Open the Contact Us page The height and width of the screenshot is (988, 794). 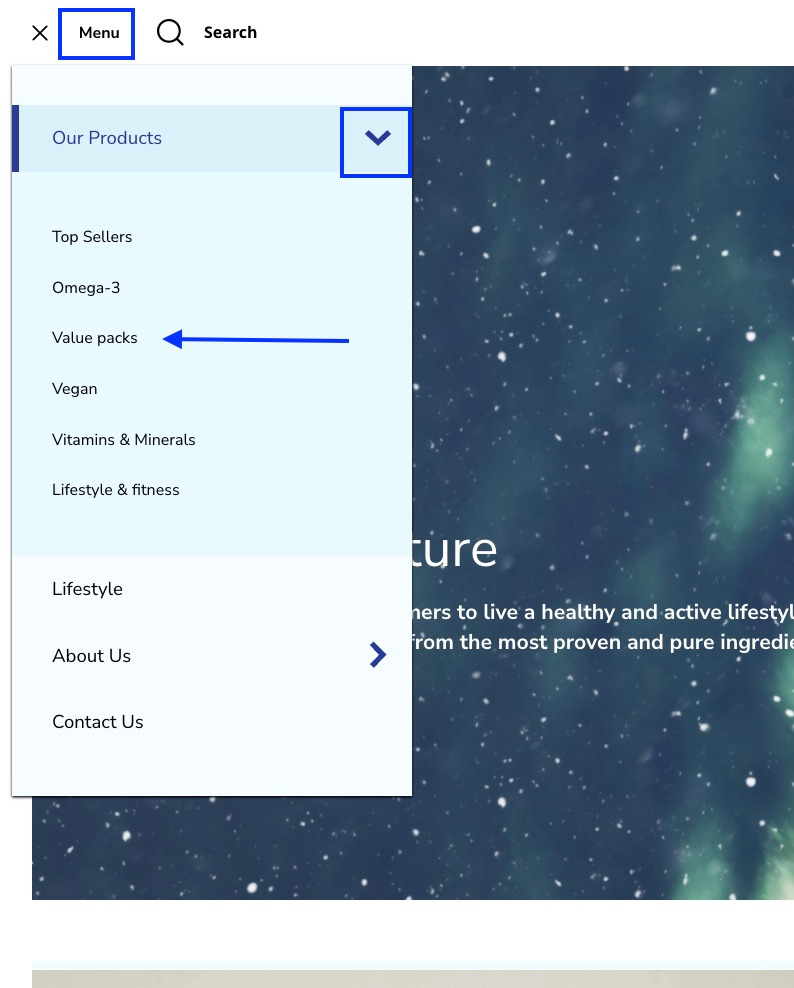tap(98, 722)
